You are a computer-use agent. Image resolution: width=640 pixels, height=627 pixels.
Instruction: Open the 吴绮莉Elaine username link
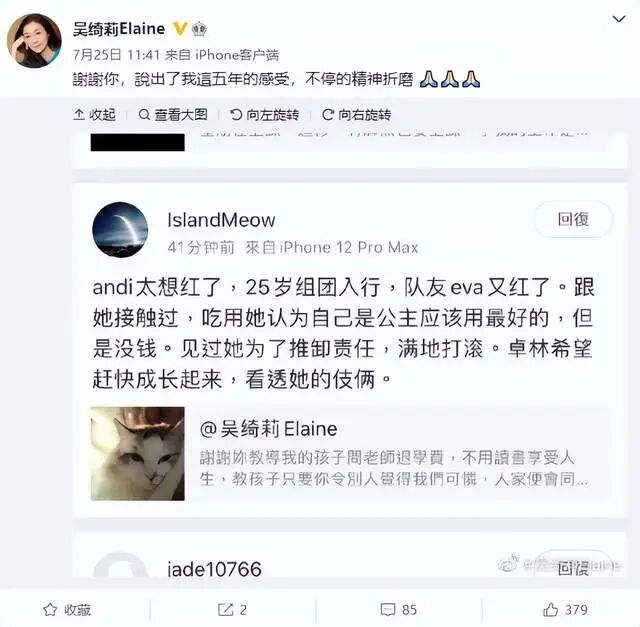(x=119, y=29)
